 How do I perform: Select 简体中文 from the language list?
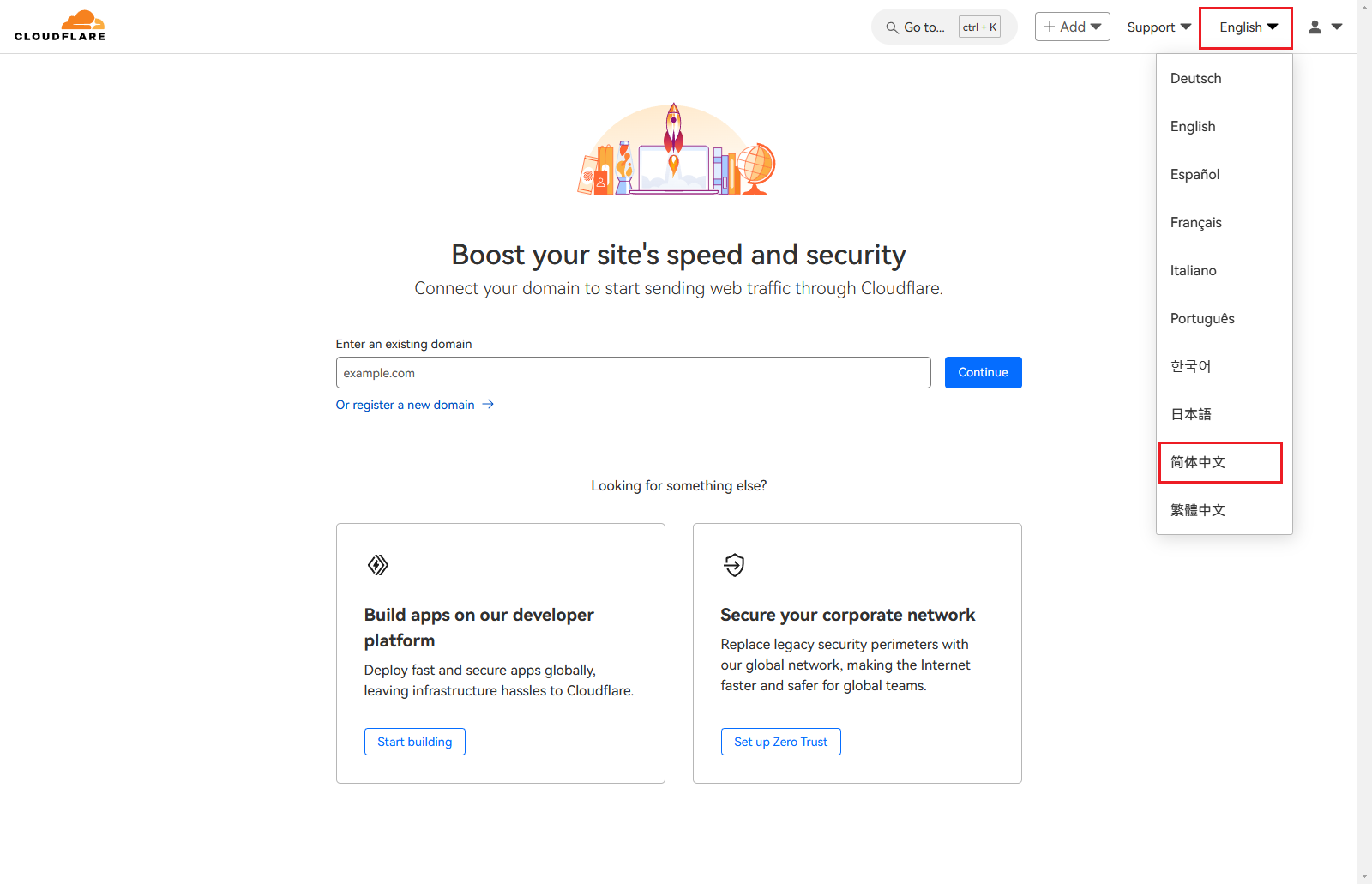1198,462
